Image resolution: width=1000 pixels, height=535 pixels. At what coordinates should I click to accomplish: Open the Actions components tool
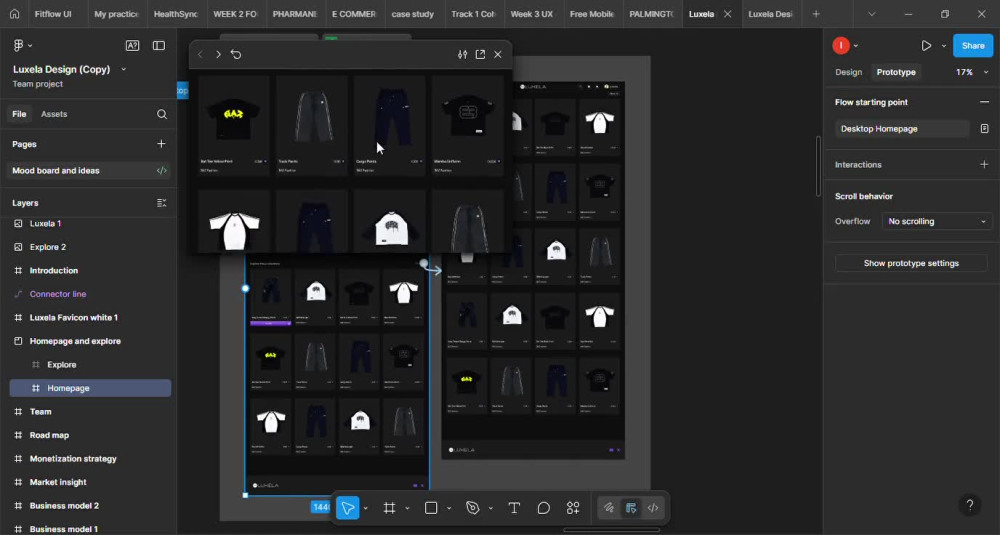click(573, 508)
